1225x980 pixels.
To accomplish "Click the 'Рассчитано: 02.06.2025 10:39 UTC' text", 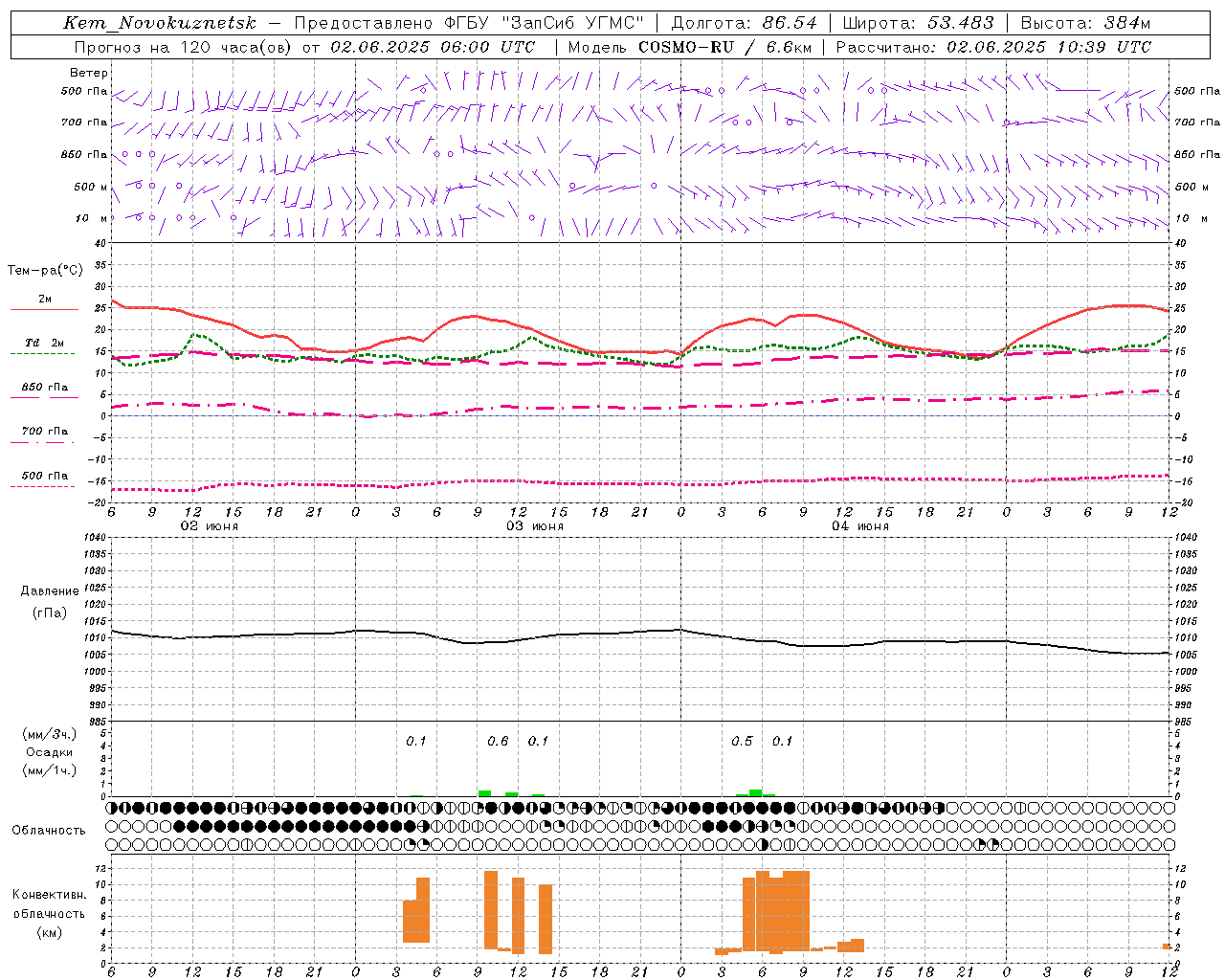I will (993, 47).
